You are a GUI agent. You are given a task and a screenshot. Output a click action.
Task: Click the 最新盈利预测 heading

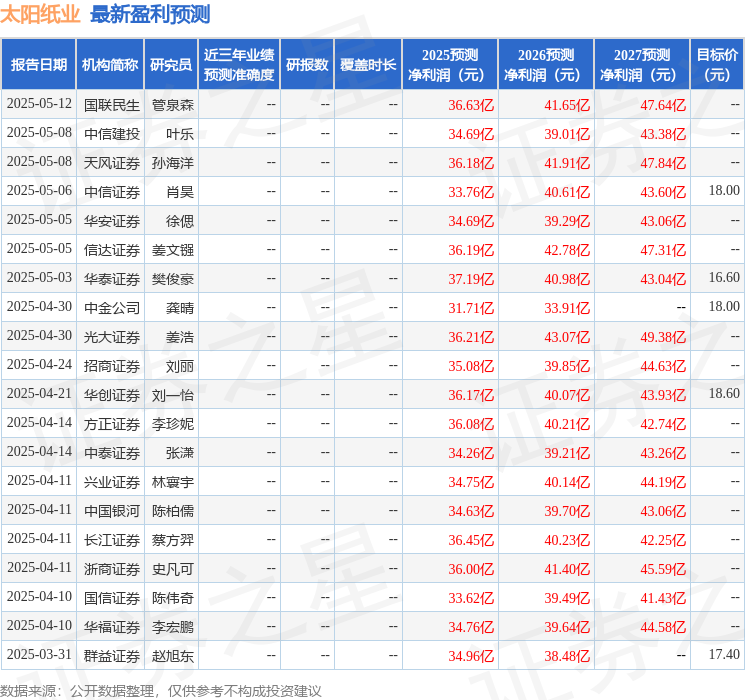(x=150, y=14)
